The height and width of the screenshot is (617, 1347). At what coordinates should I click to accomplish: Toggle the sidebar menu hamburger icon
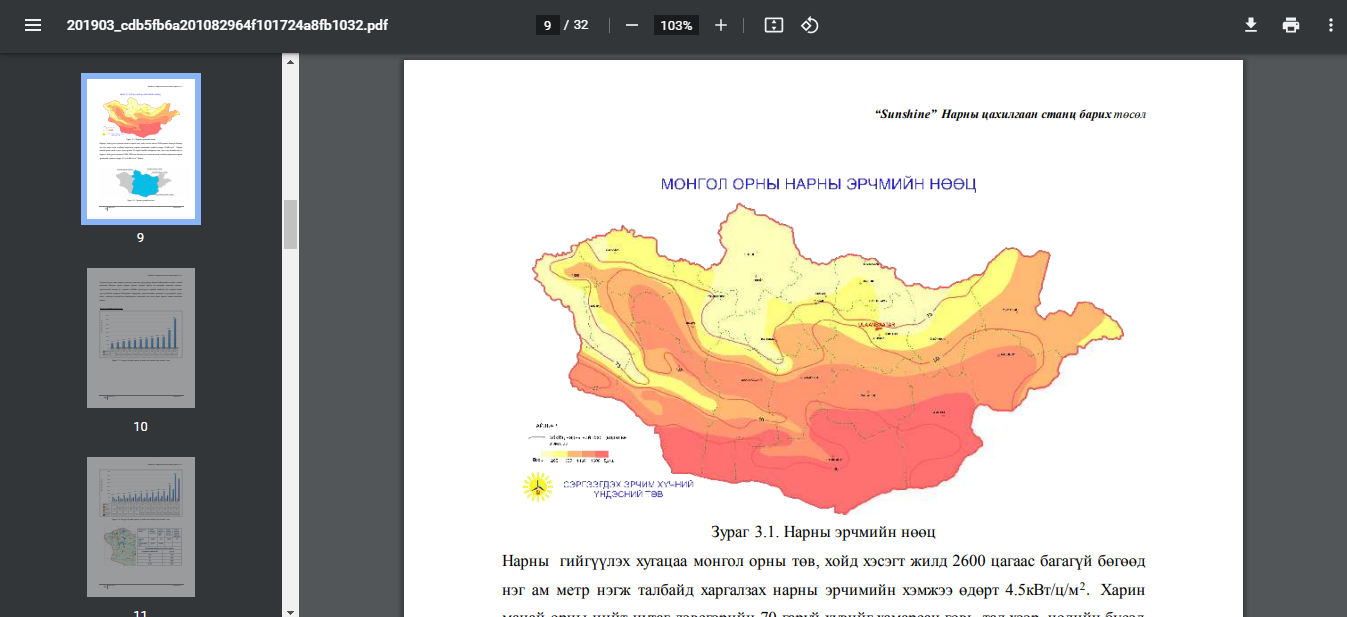click(33, 25)
